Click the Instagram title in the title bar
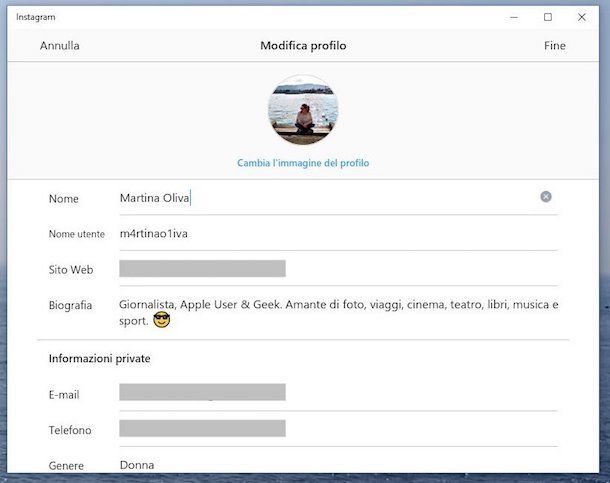 [36, 17]
